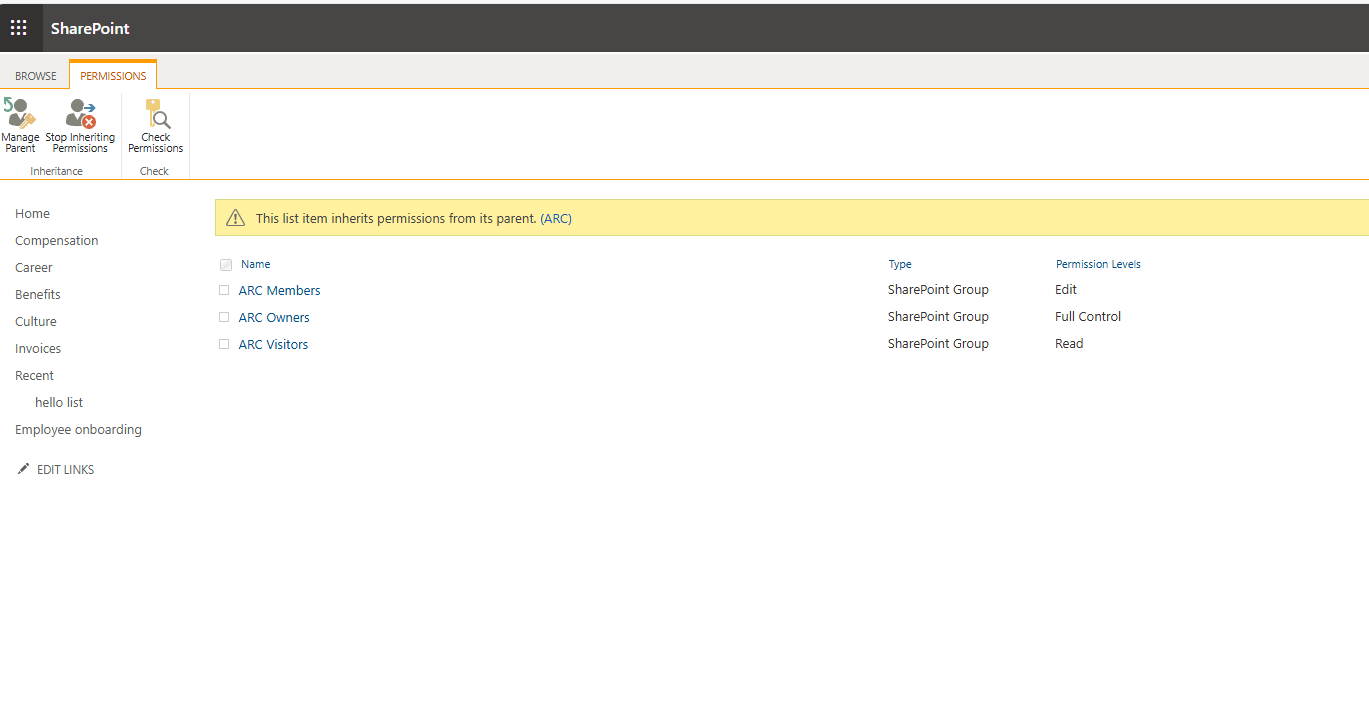
Task: Tick the ARC Visitors checkbox
Action: click(224, 345)
